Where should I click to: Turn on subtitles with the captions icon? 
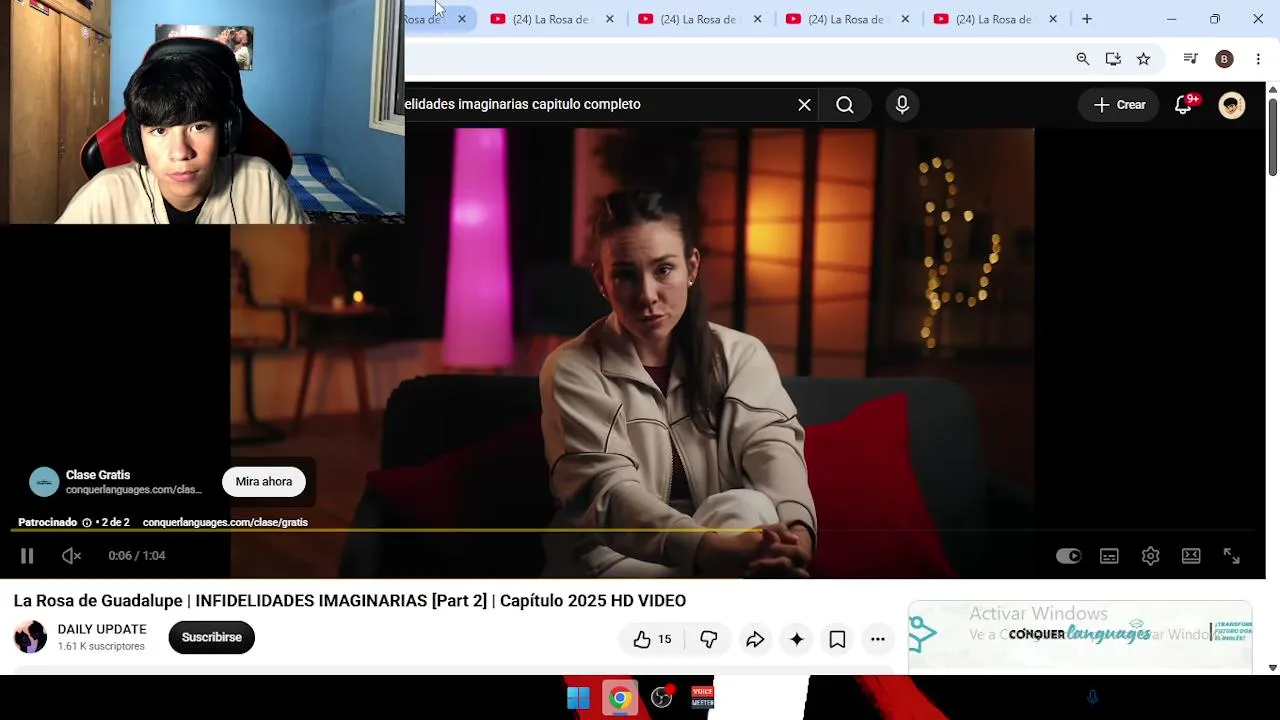[x=1109, y=556]
